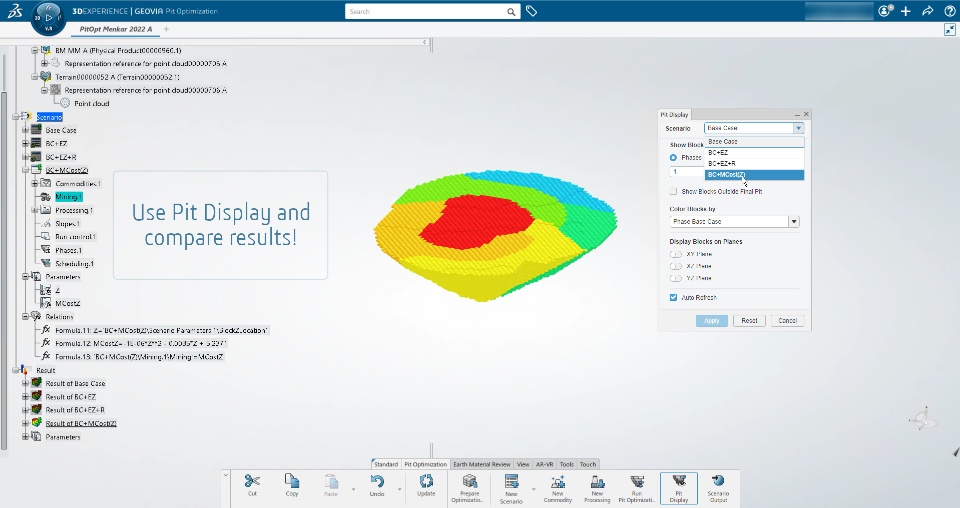Select the Phases radio button
The width and height of the screenshot is (960, 508).
(x=673, y=157)
